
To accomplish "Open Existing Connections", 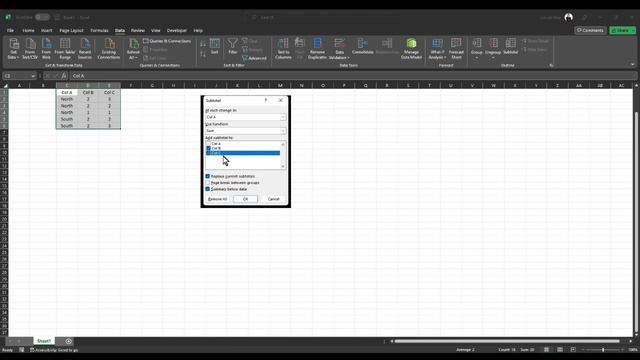I will (x=109, y=49).
